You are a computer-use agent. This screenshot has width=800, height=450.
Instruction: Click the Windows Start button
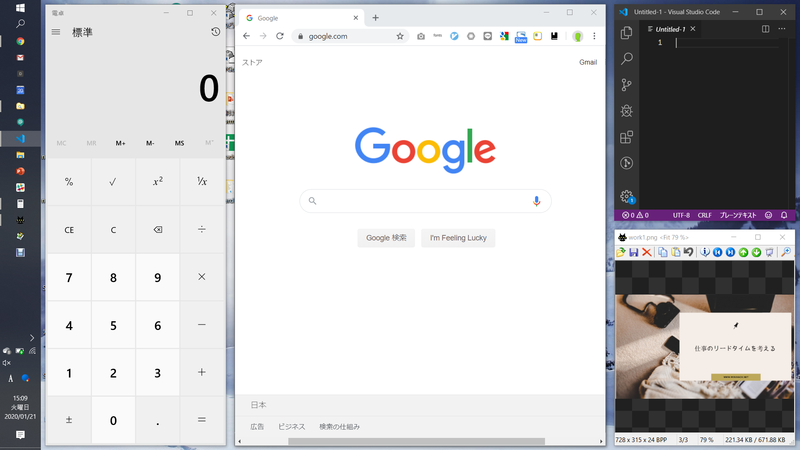tap(20, 8)
